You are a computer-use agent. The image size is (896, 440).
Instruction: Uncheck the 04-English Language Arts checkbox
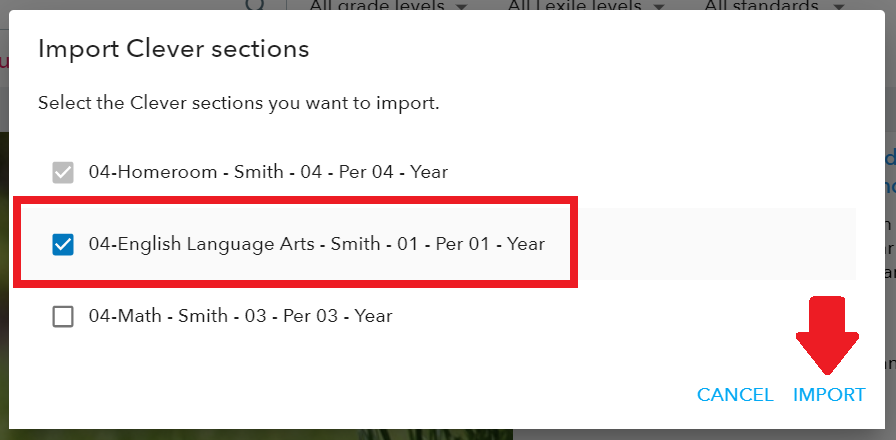point(63,245)
